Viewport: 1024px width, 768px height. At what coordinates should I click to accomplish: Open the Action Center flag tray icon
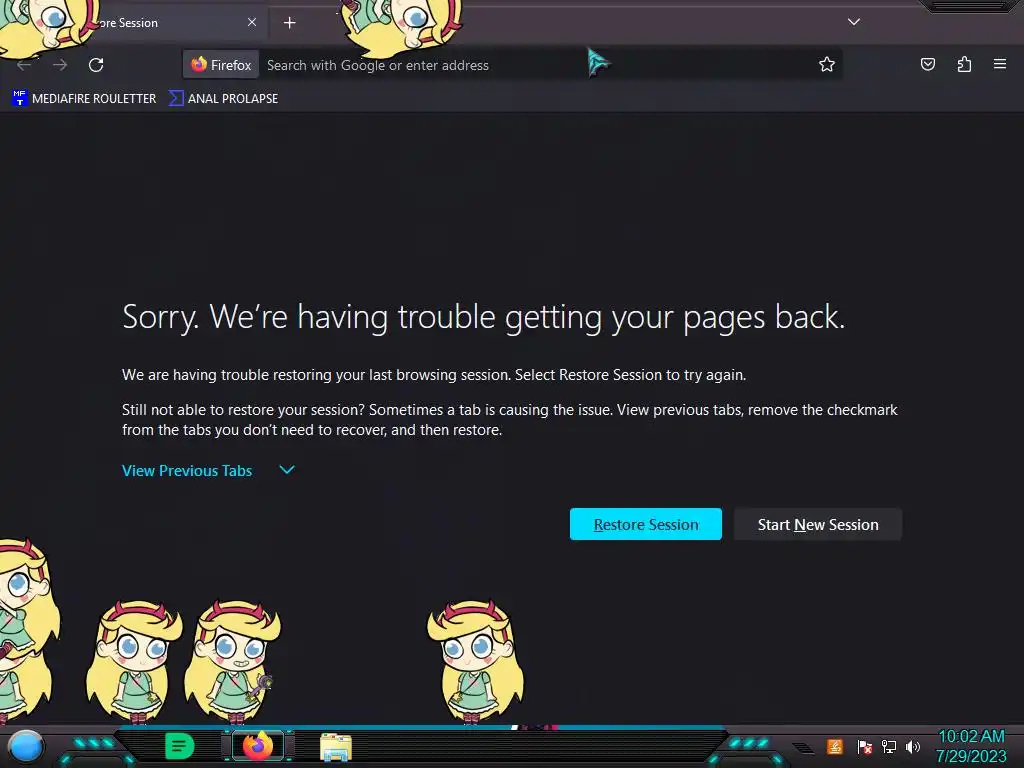(x=864, y=746)
